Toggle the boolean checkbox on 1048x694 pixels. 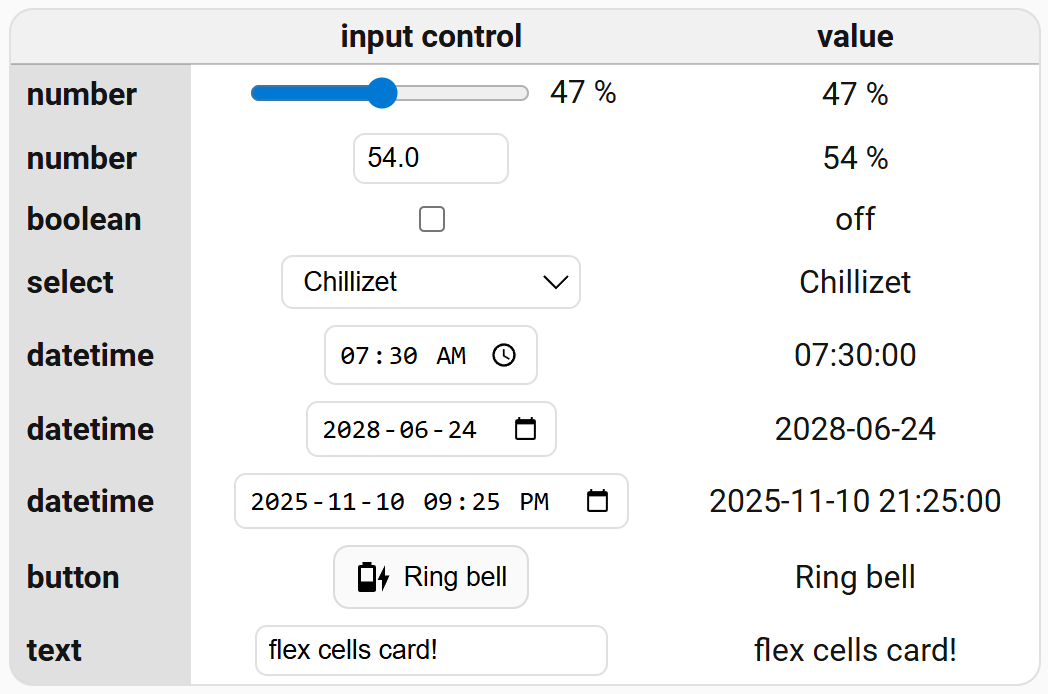[432, 219]
